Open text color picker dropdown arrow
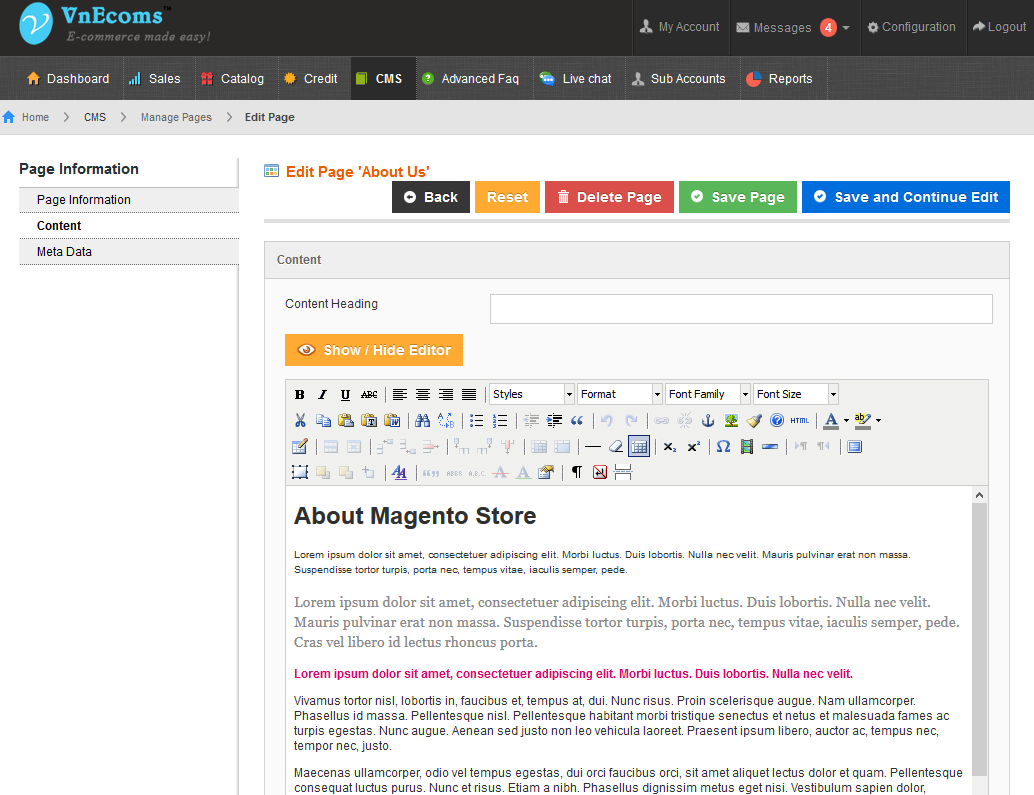Viewport: 1034px width, 795px height. click(x=846, y=421)
